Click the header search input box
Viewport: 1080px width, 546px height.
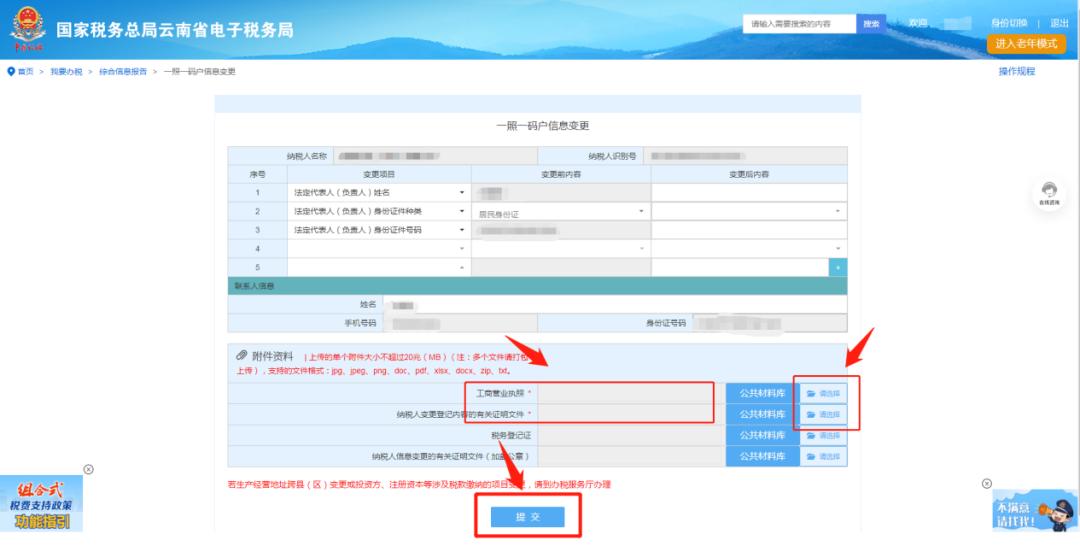coord(799,23)
